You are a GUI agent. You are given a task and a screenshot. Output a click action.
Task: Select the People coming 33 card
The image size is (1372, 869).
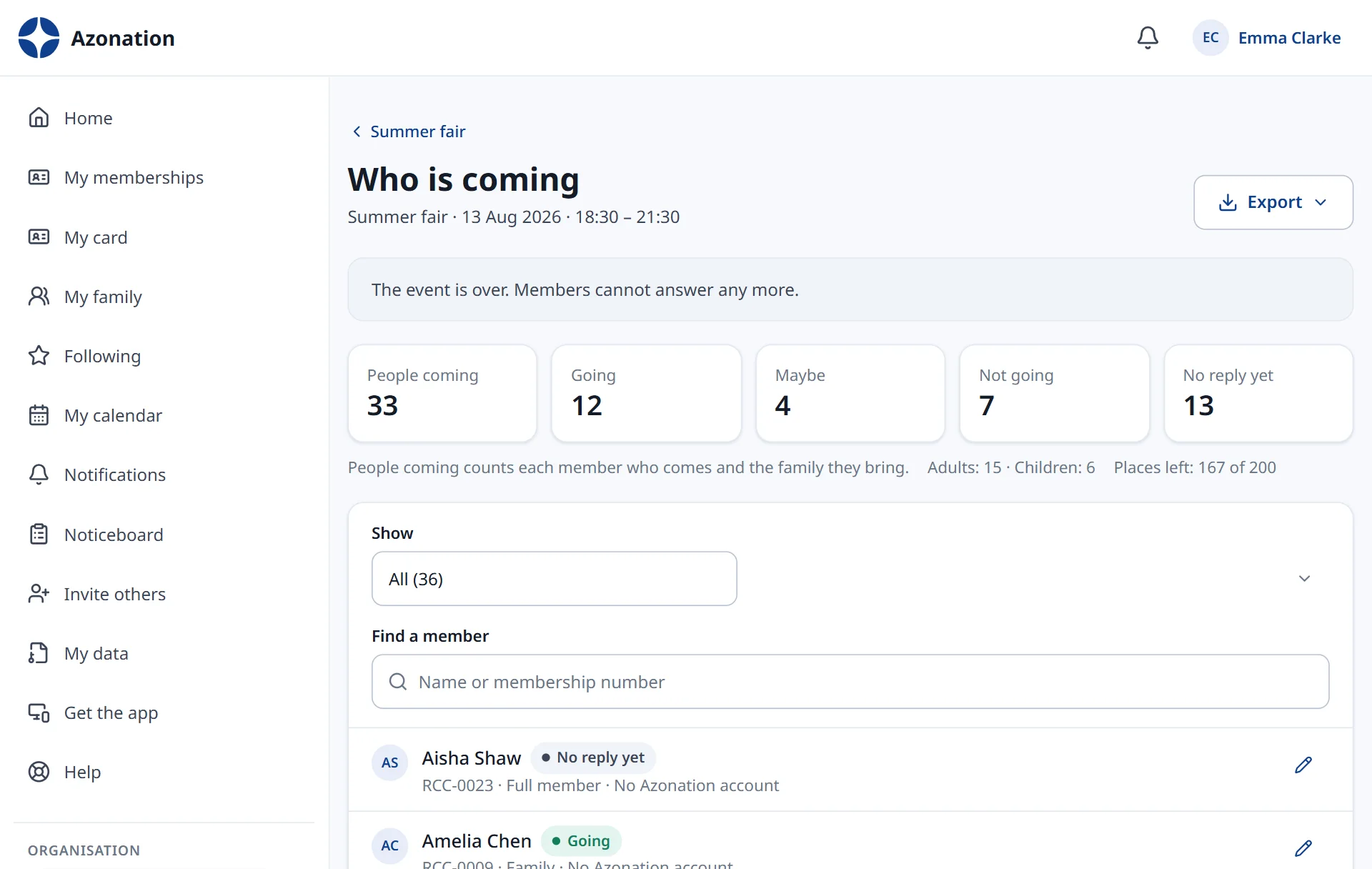(x=442, y=394)
